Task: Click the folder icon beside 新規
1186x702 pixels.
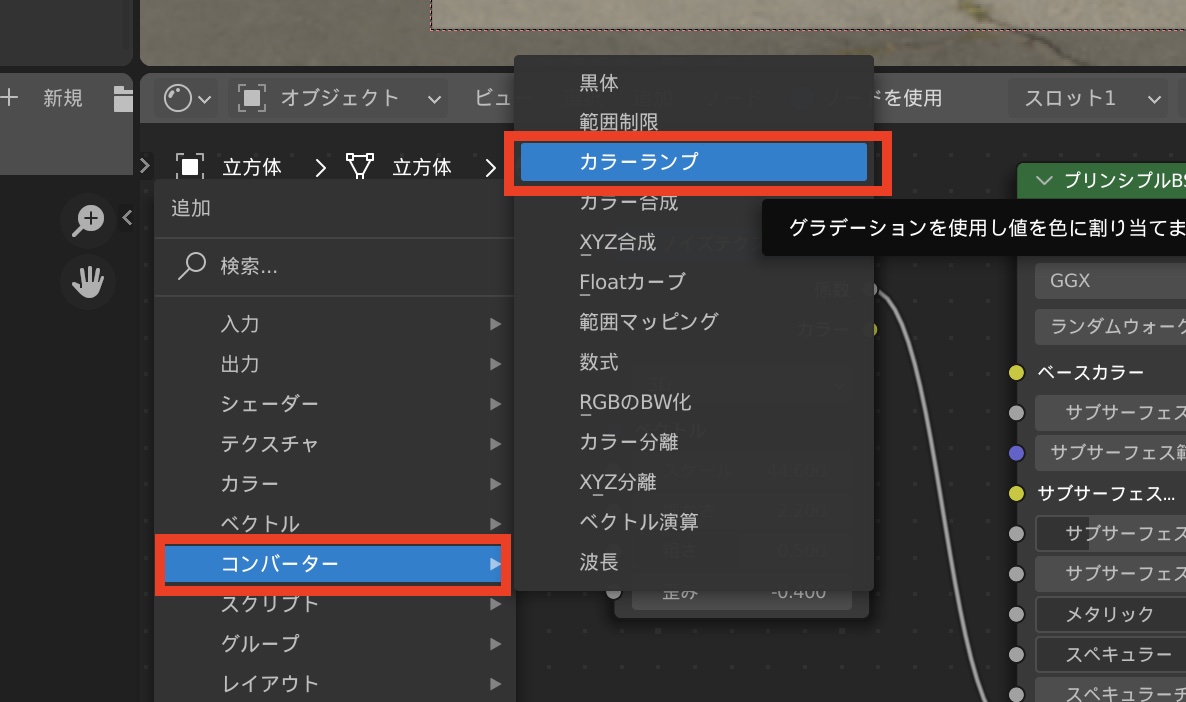Action: 123,98
